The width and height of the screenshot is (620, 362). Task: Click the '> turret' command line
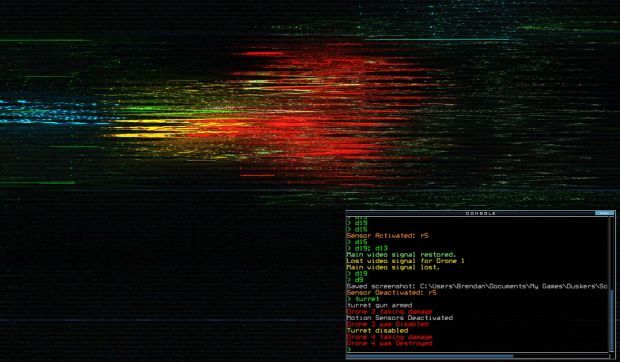pyautogui.click(x=363, y=299)
